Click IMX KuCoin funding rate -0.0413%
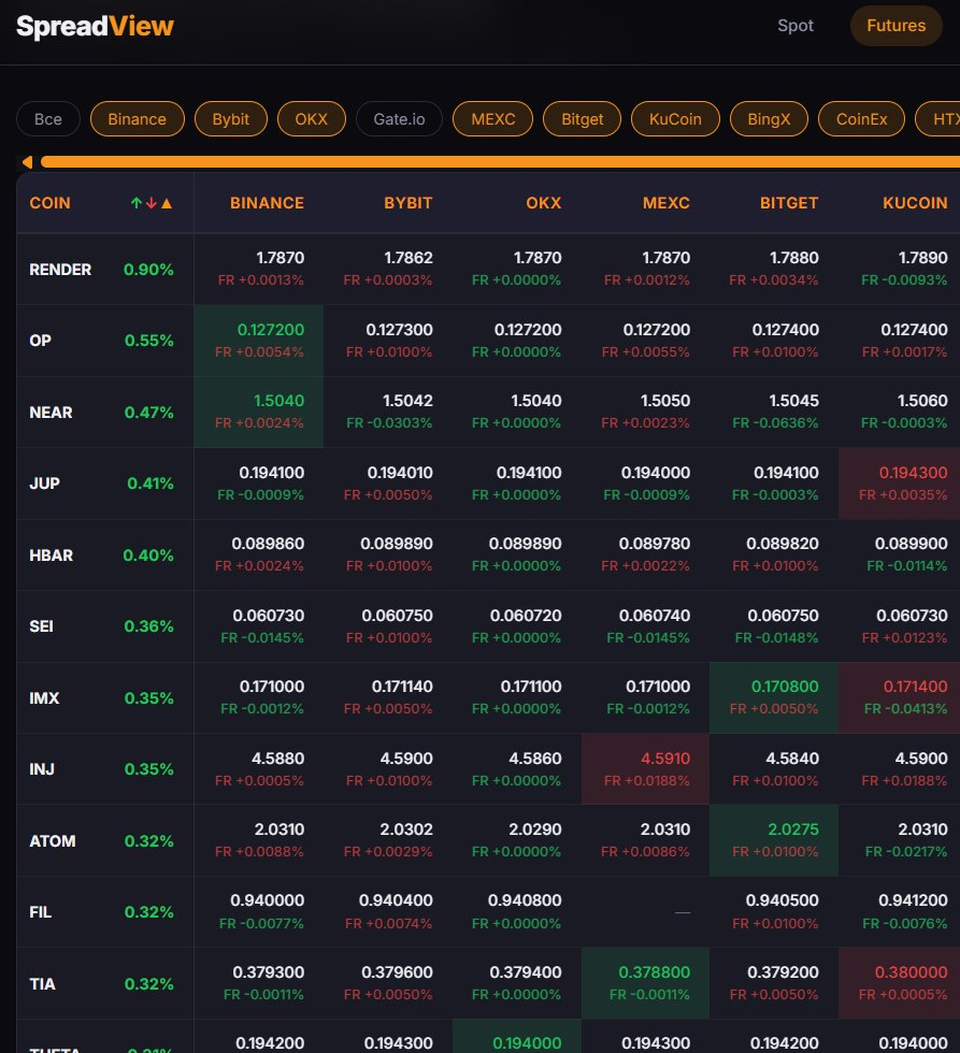This screenshot has width=960, height=1053. coord(906,708)
